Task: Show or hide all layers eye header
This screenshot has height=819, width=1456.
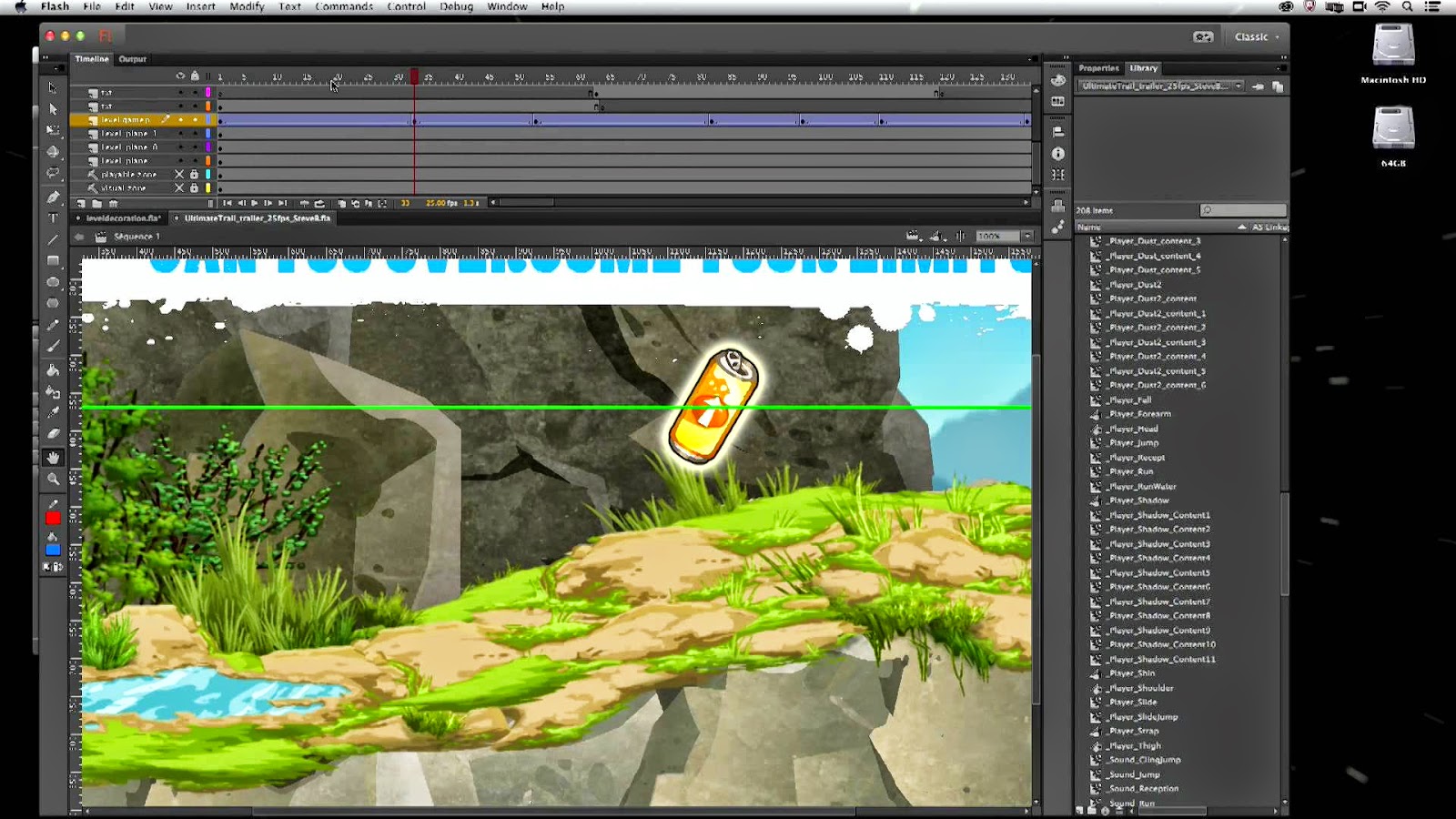Action: pos(180,76)
